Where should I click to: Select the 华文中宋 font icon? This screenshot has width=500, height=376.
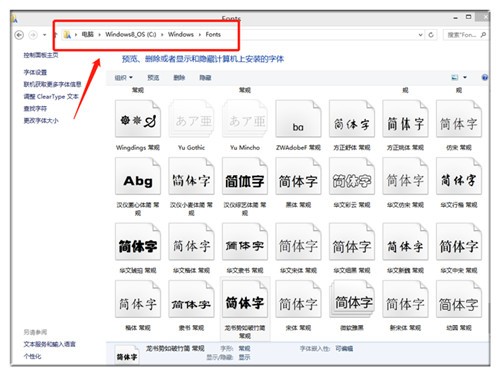[x=459, y=242]
